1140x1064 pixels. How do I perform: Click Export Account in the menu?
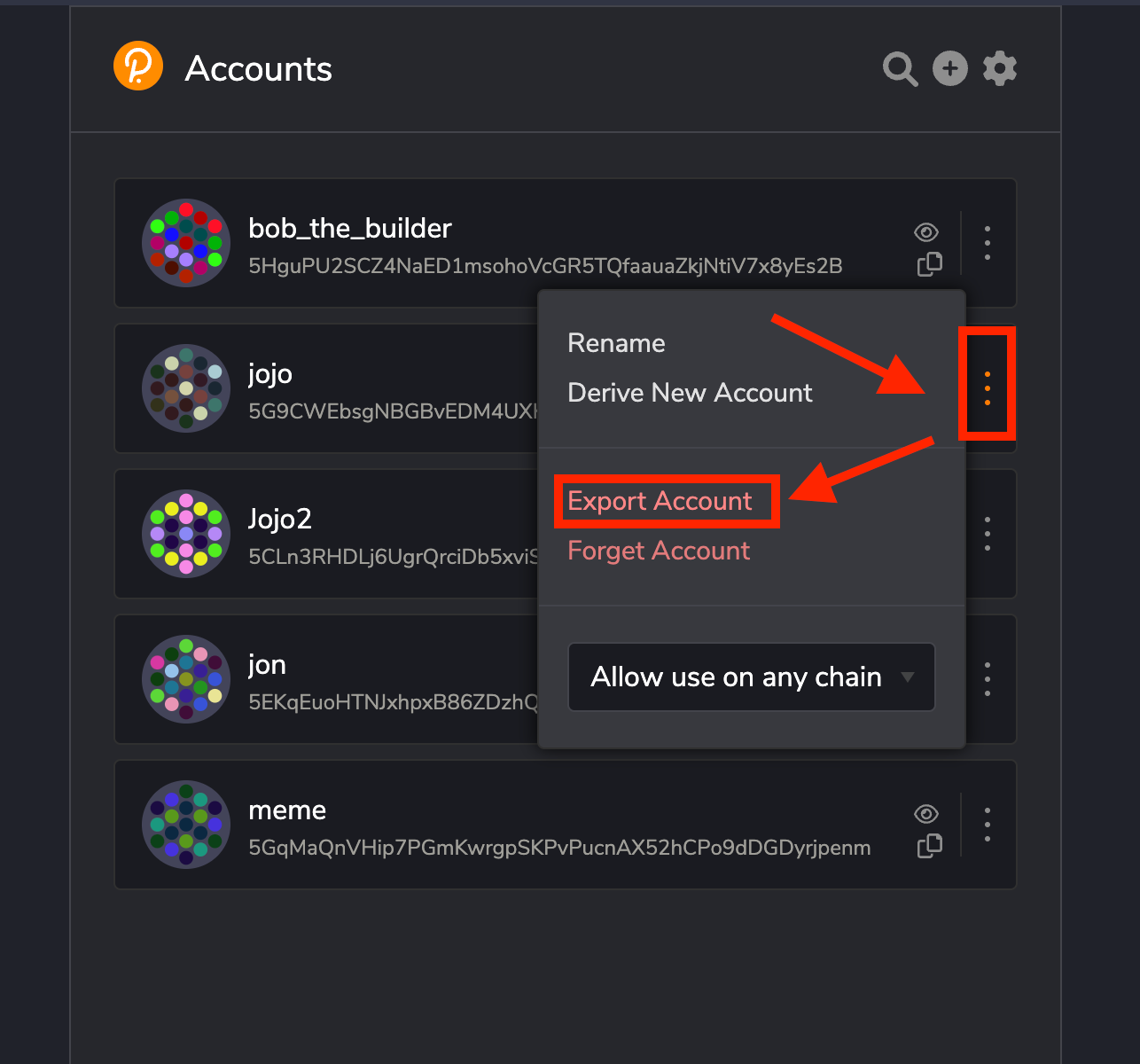(660, 501)
